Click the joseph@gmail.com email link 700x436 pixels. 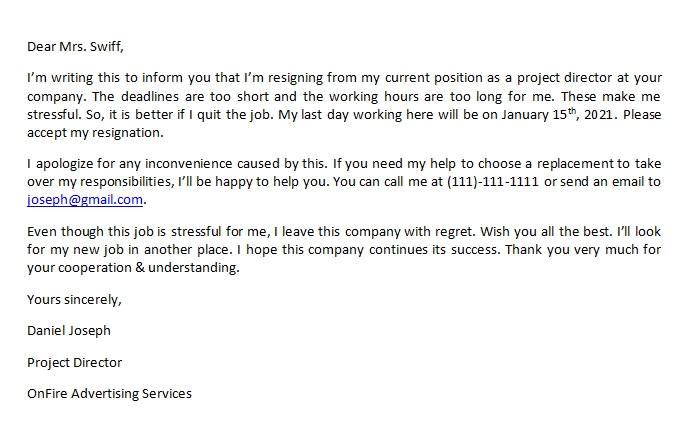(x=86, y=199)
